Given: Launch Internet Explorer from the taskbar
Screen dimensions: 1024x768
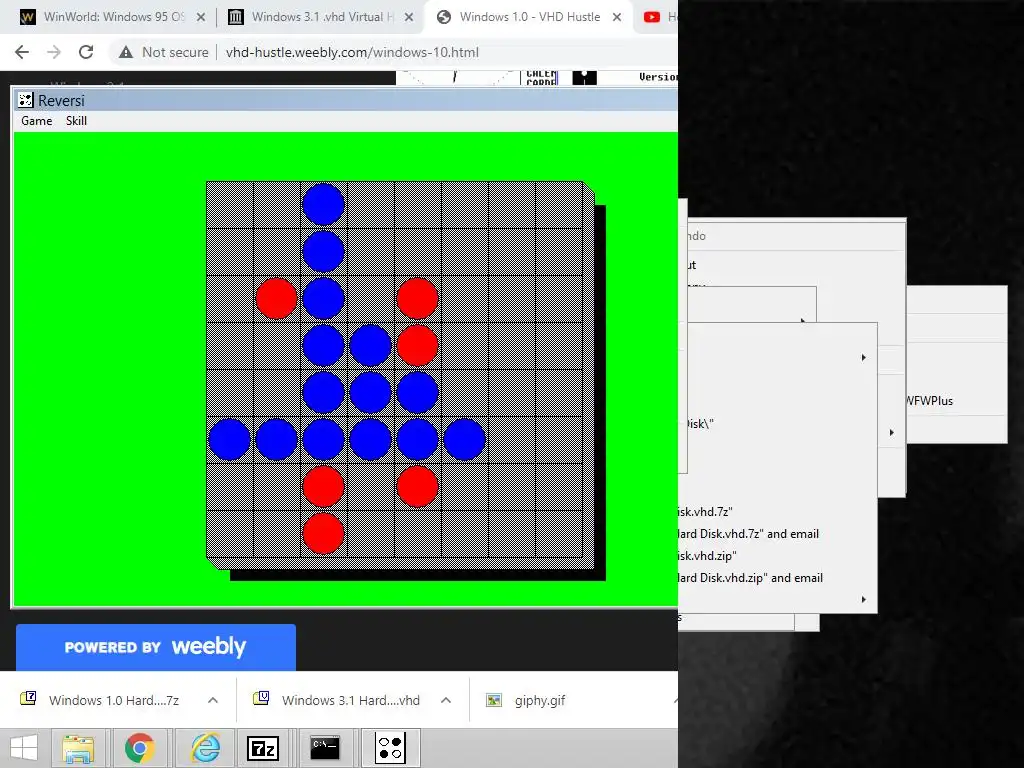Looking at the screenshot, I should (x=205, y=748).
